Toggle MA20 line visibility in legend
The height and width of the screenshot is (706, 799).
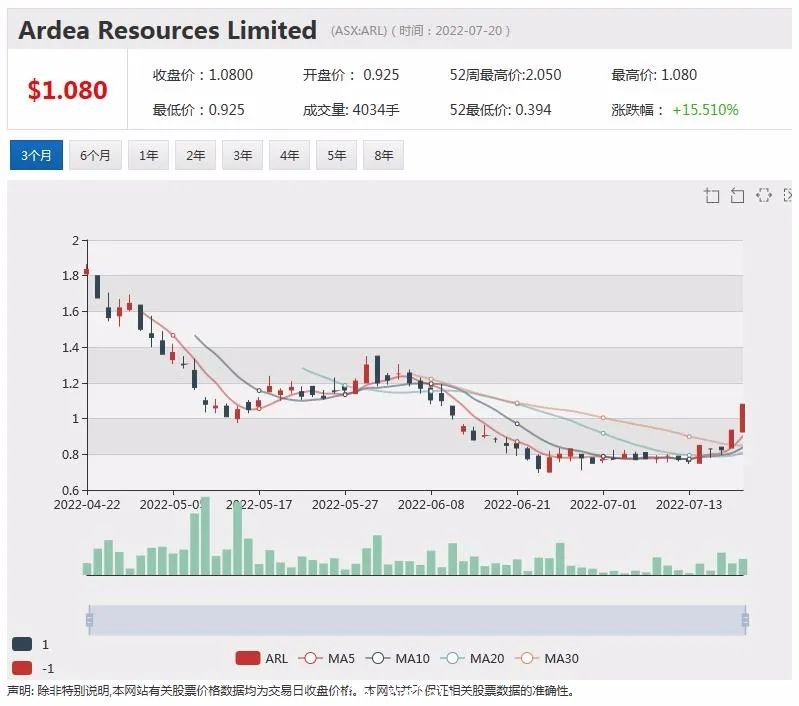(472, 658)
